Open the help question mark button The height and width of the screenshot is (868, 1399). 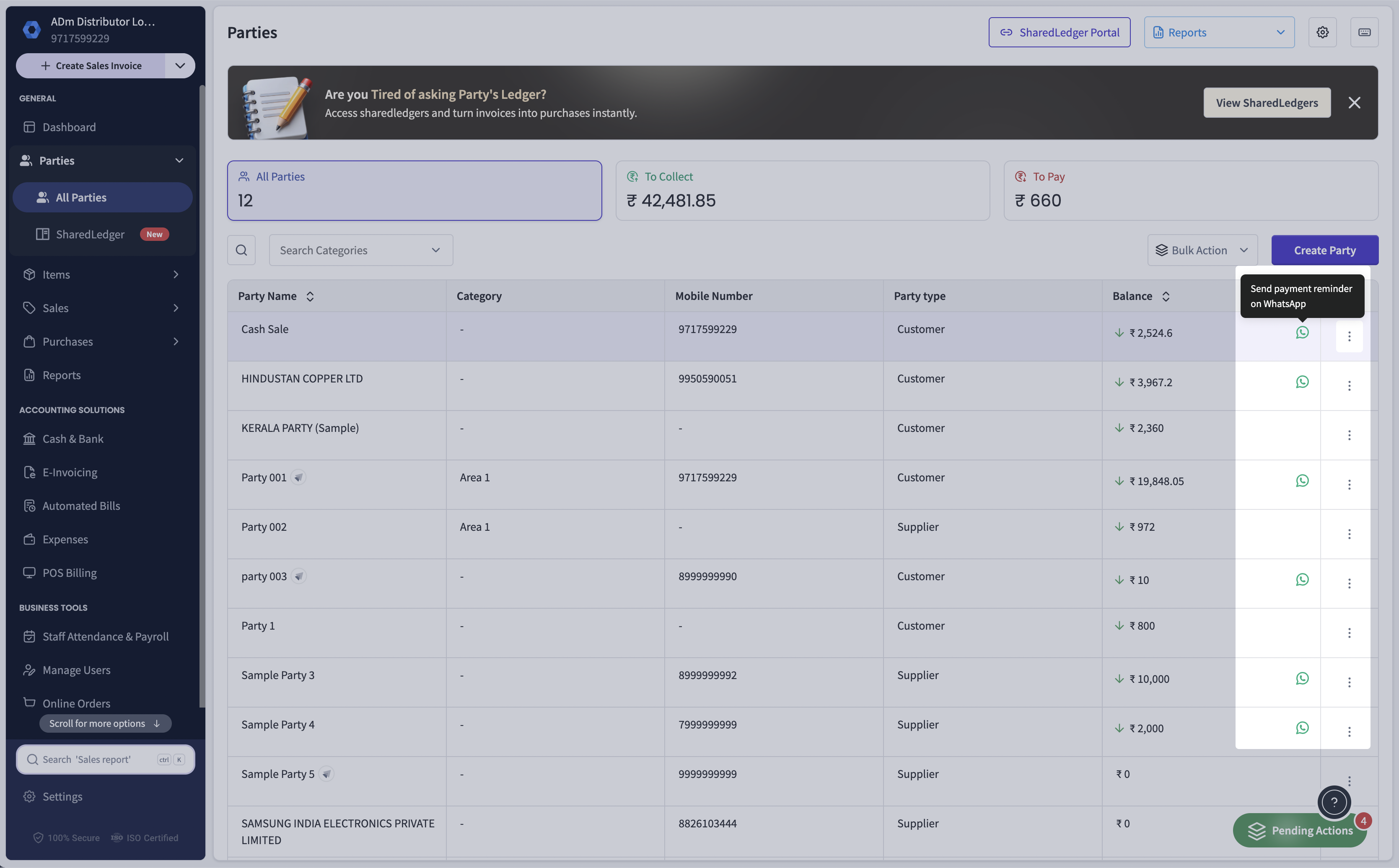pos(1334,802)
